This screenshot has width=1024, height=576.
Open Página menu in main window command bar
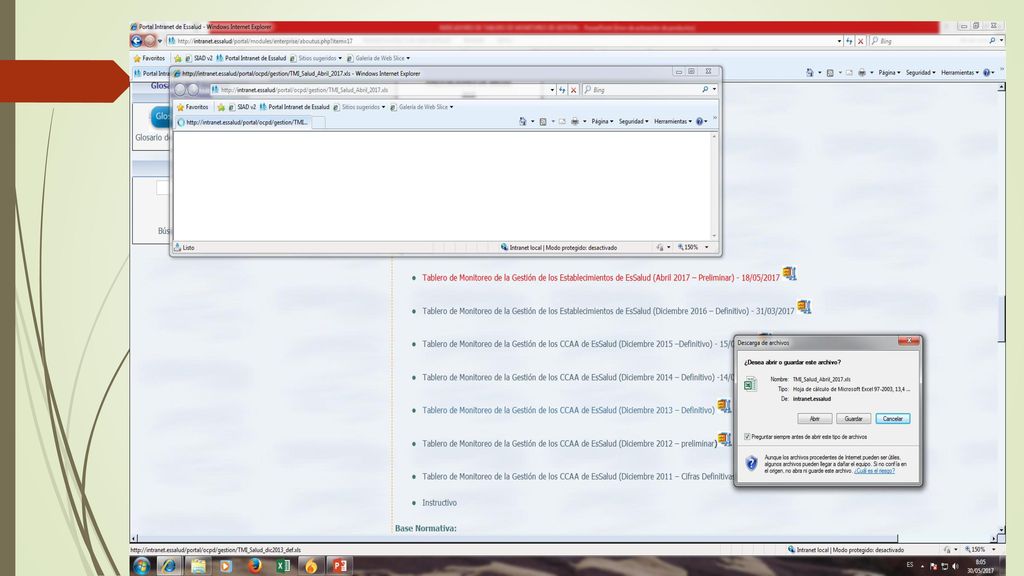coord(889,72)
